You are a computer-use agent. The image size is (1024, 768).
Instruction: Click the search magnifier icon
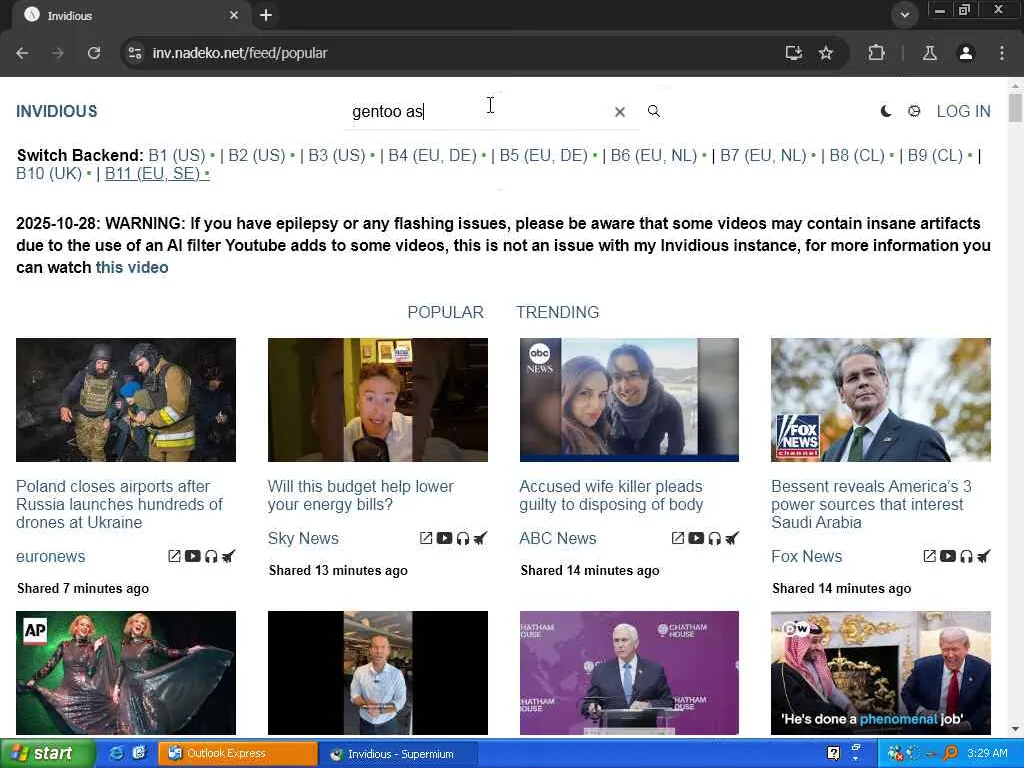654,111
